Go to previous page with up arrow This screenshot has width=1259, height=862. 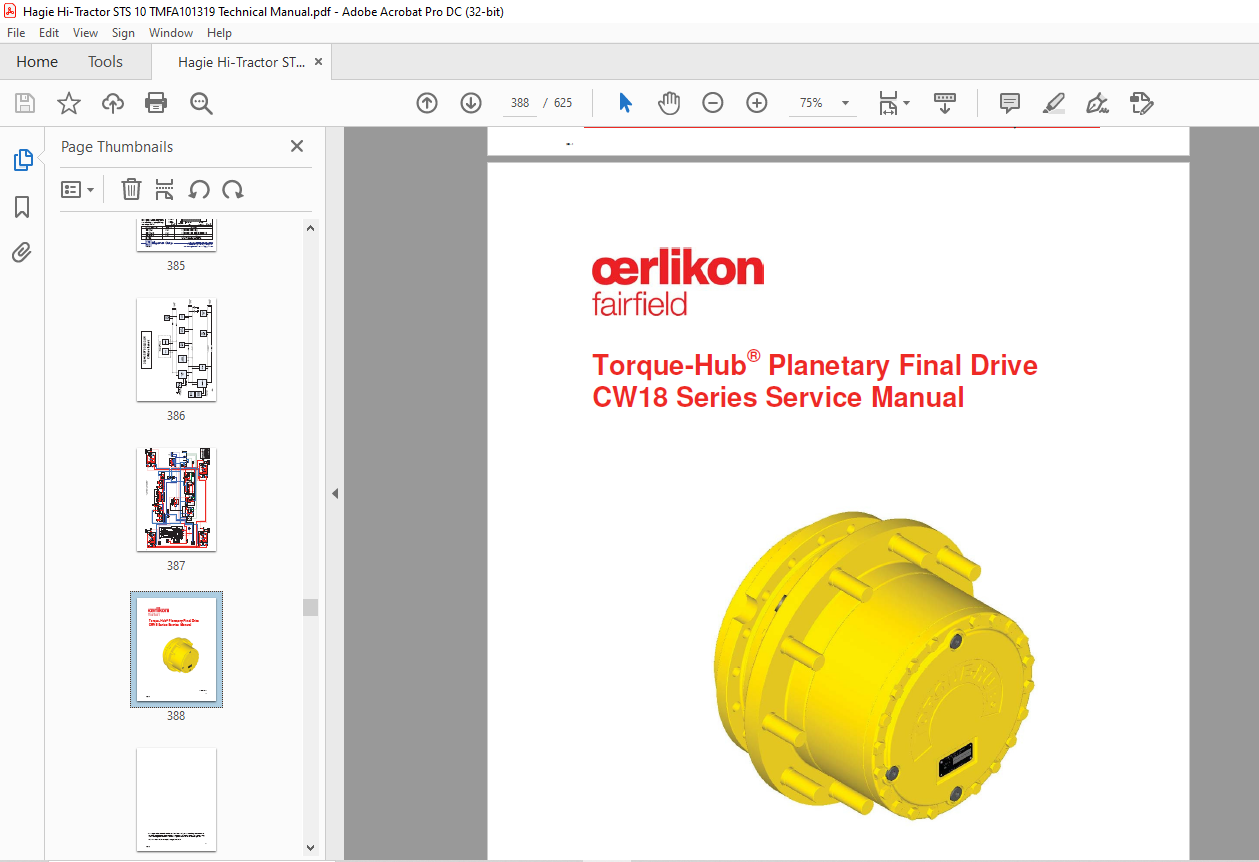427,103
